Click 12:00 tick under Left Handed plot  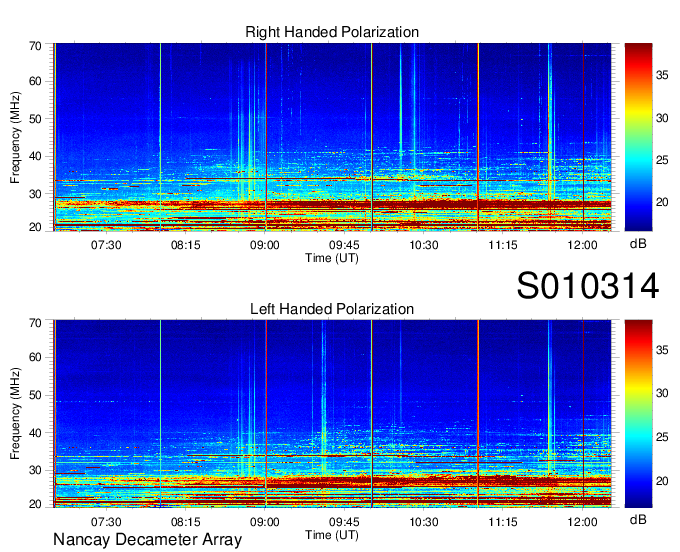582,522
